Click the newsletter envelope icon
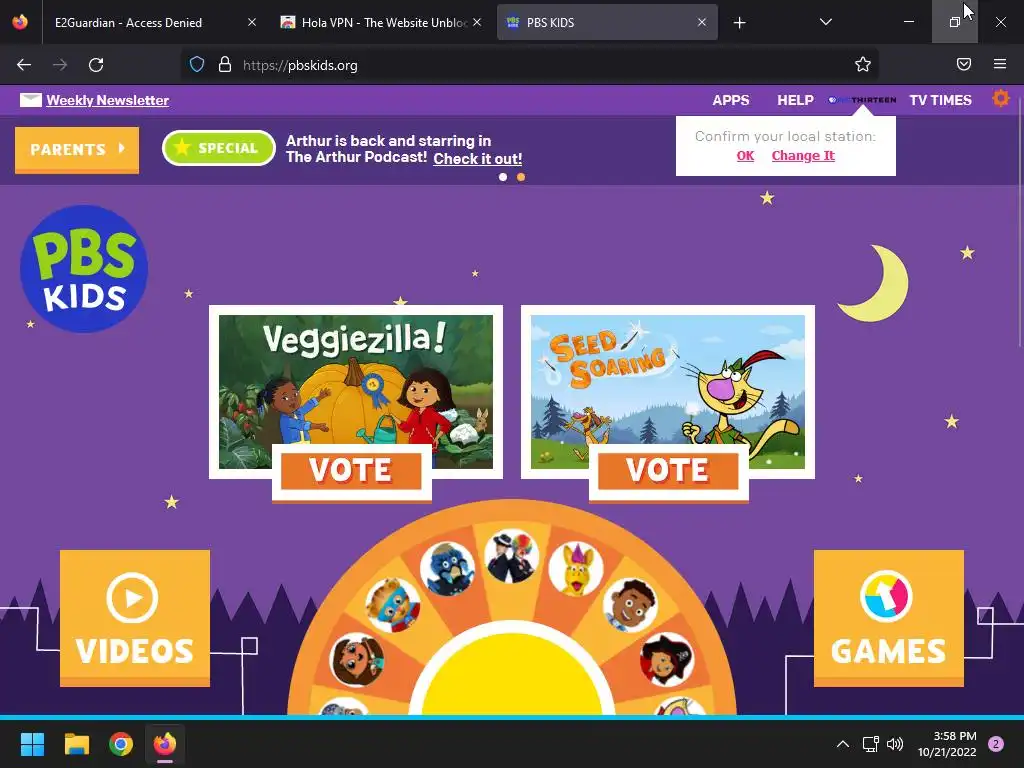Screen dimensions: 1024x768 click(31, 100)
